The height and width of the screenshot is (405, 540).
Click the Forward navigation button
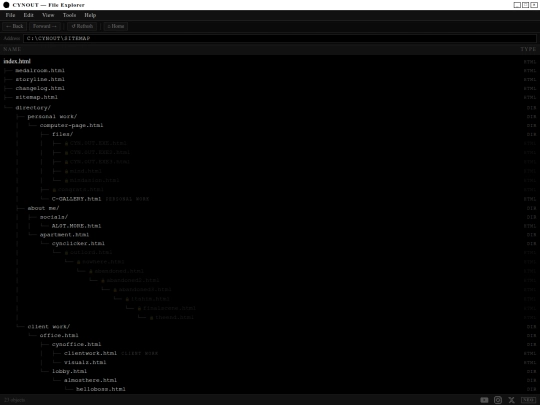[45, 26]
